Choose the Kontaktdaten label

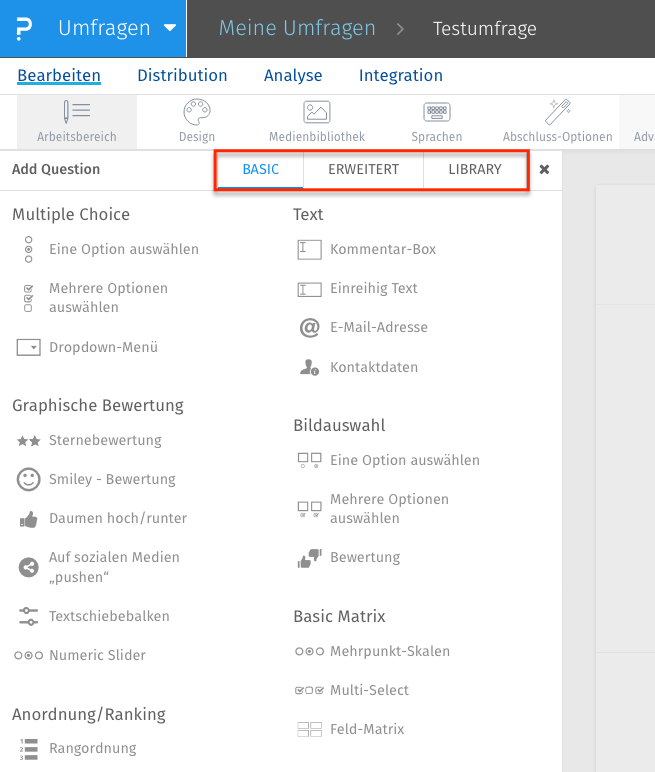374,367
